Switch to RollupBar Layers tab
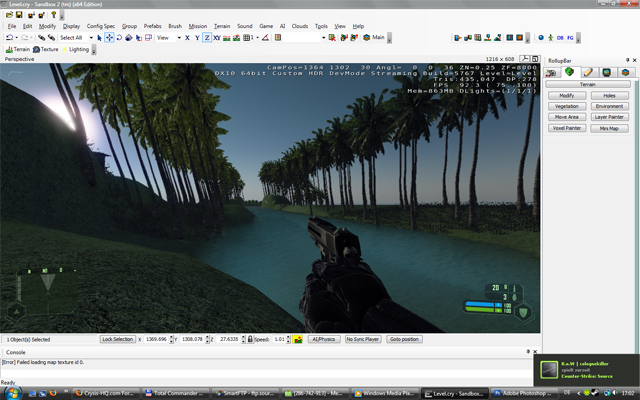The image size is (640, 400). (625, 73)
